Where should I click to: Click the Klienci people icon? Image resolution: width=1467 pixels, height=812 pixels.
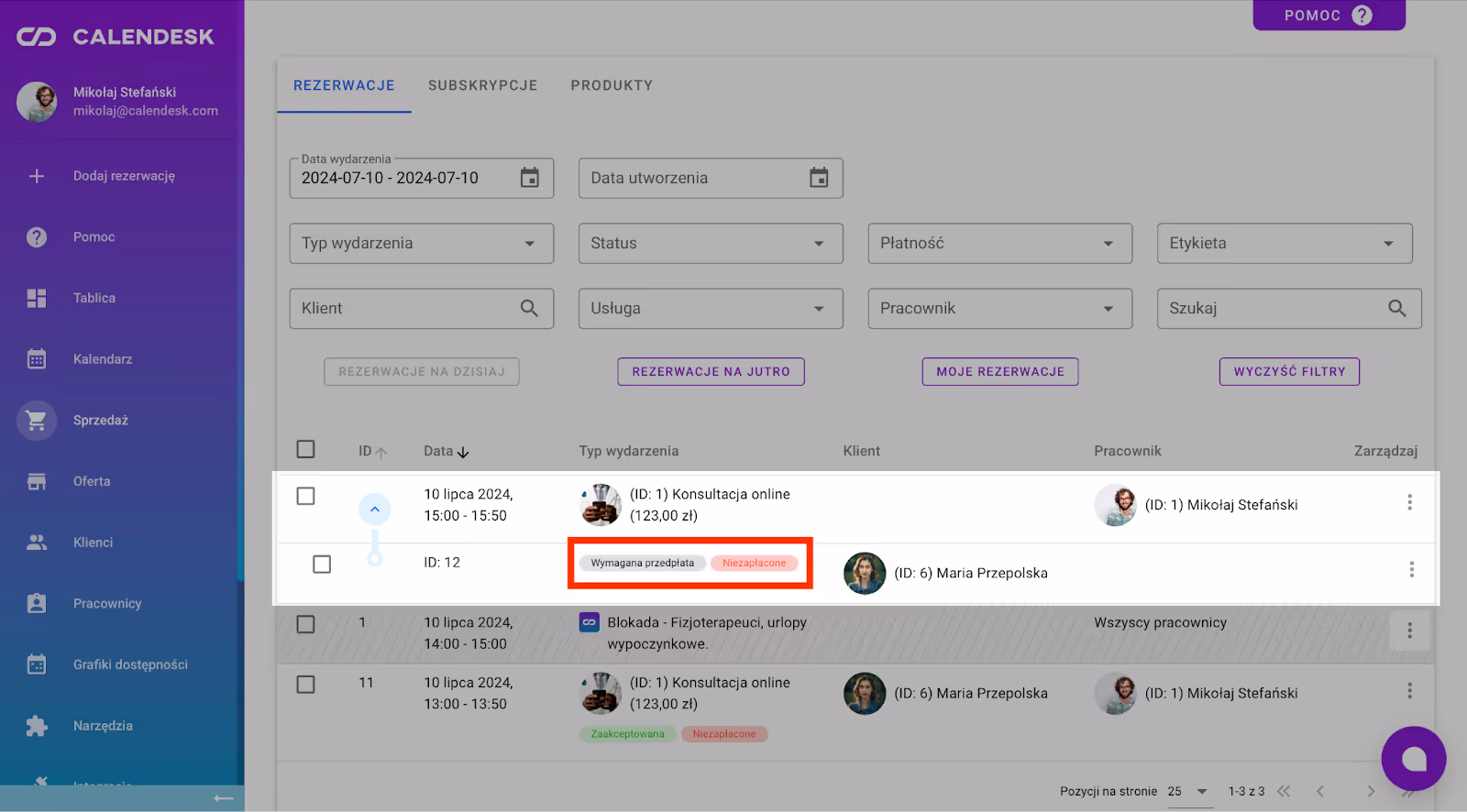tap(37, 543)
